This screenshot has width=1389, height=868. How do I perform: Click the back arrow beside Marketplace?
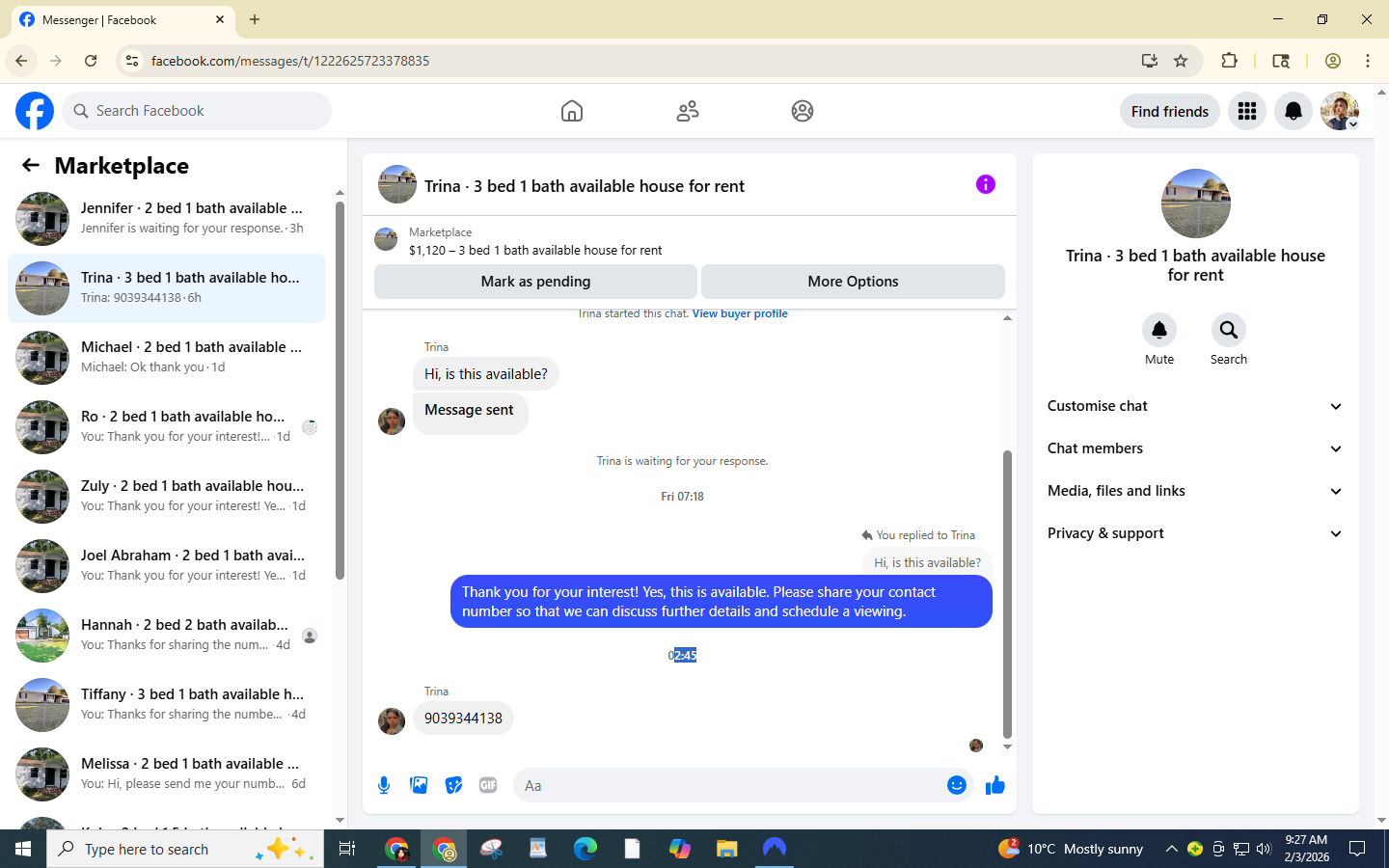click(31, 165)
